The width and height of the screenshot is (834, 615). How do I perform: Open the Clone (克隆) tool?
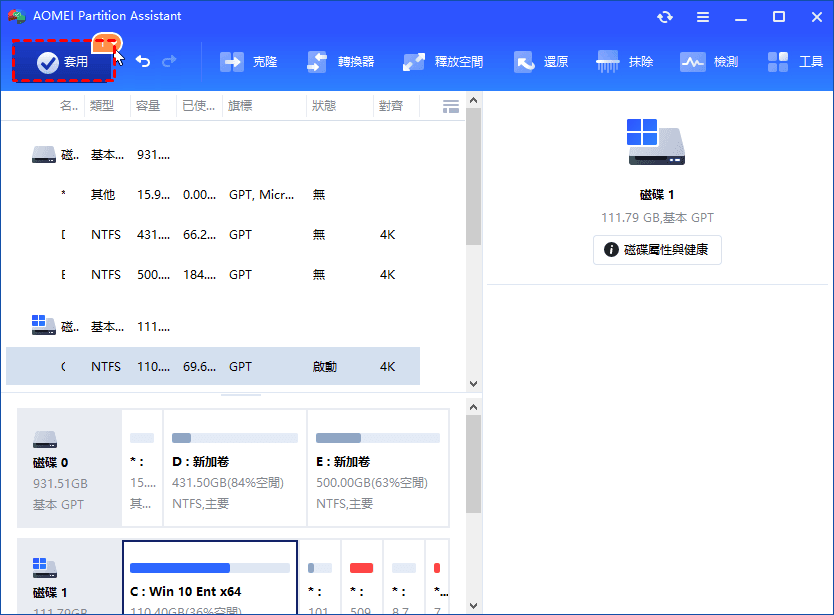tap(249, 62)
